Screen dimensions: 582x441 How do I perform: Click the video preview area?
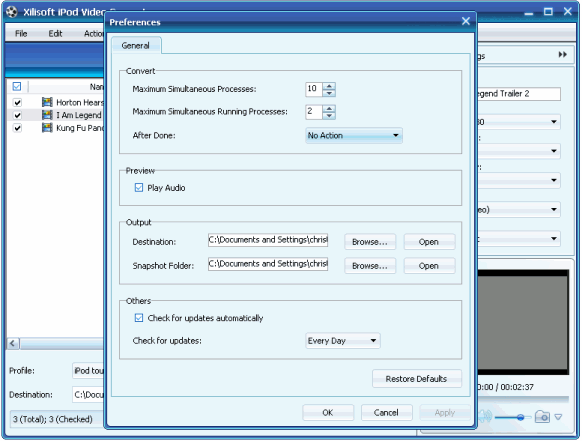pos(523,321)
